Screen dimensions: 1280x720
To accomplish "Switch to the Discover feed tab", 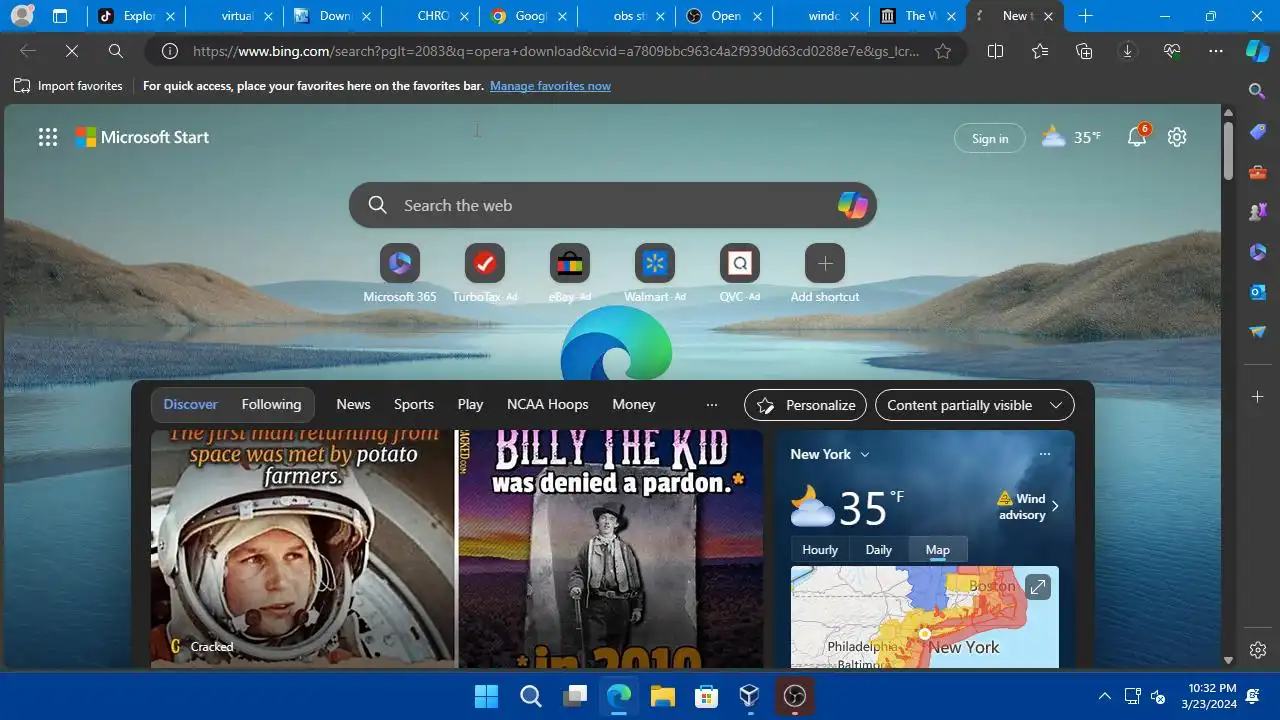I will (x=191, y=405).
